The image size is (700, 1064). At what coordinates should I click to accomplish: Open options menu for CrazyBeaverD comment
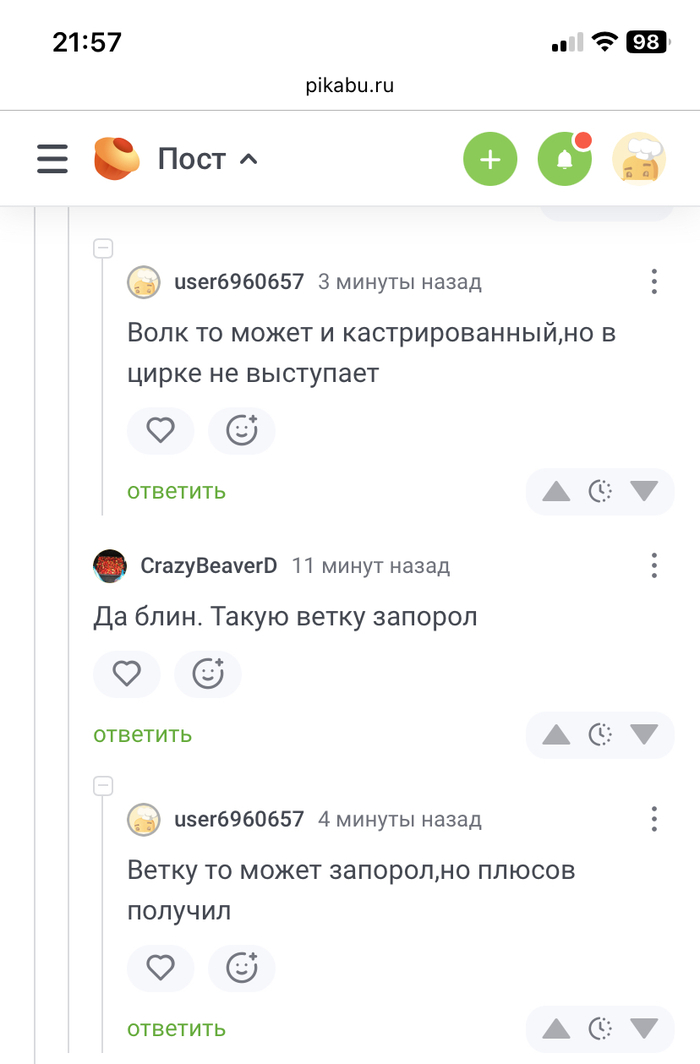(x=654, y=565)
